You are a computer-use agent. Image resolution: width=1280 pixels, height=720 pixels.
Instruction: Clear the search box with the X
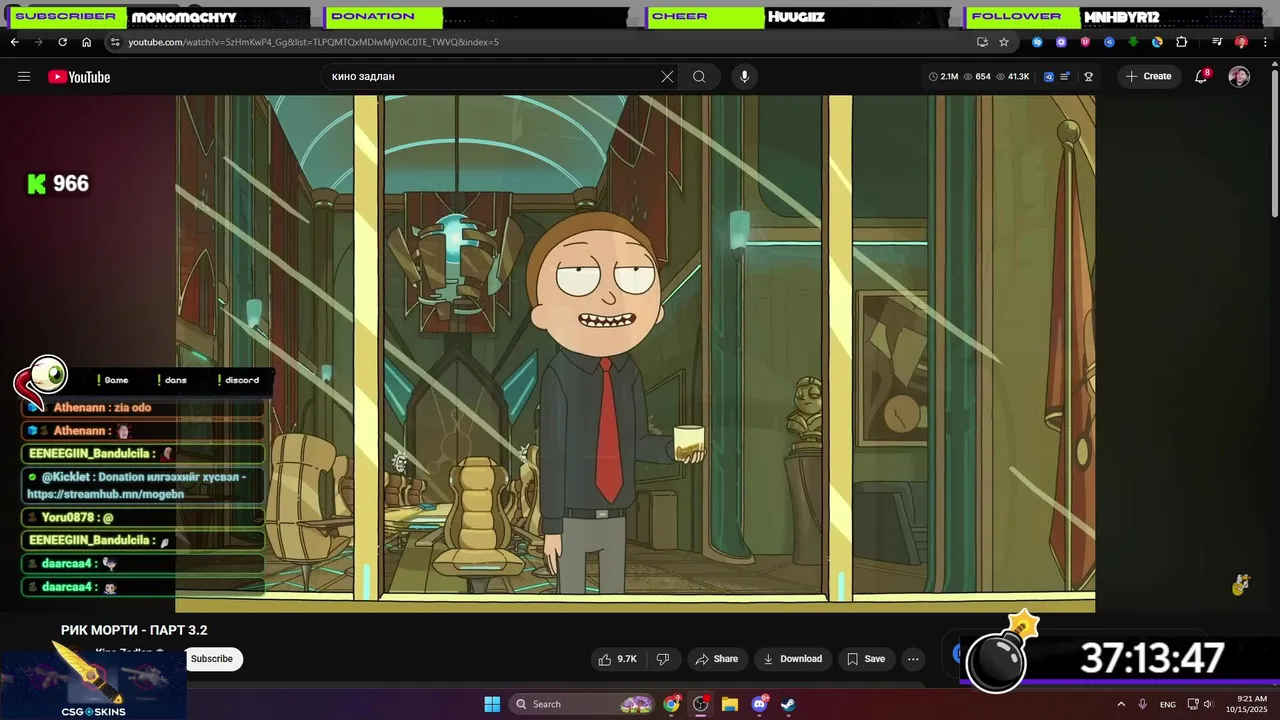tap(667, 76)
